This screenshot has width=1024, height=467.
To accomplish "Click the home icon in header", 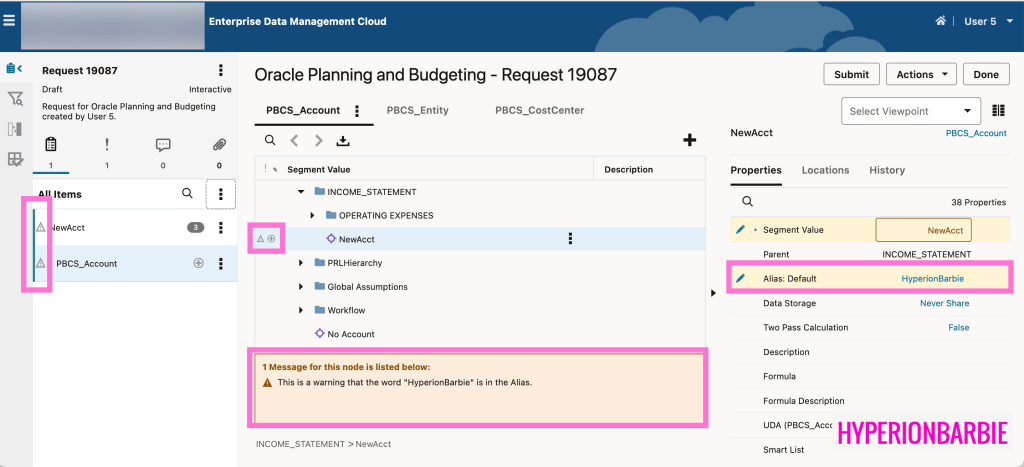I will (x=940, y=21).
